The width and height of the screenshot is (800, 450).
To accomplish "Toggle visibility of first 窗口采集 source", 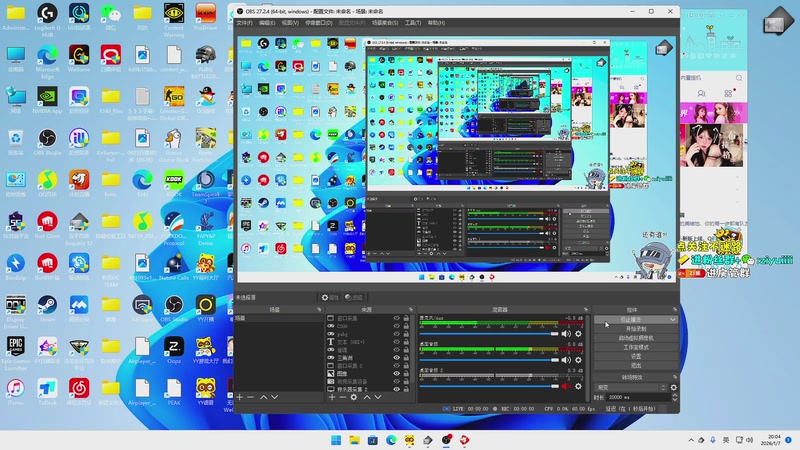I will click(396, 318).
